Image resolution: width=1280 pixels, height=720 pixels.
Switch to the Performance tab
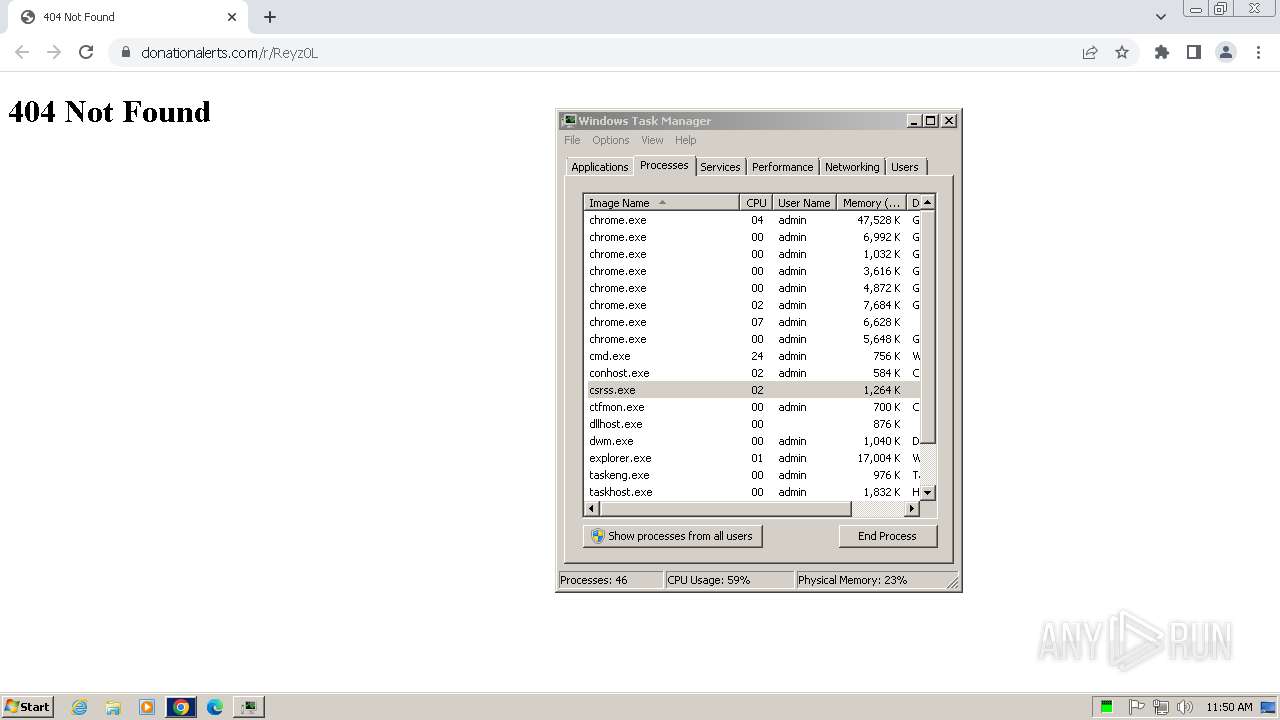[782, 167]
